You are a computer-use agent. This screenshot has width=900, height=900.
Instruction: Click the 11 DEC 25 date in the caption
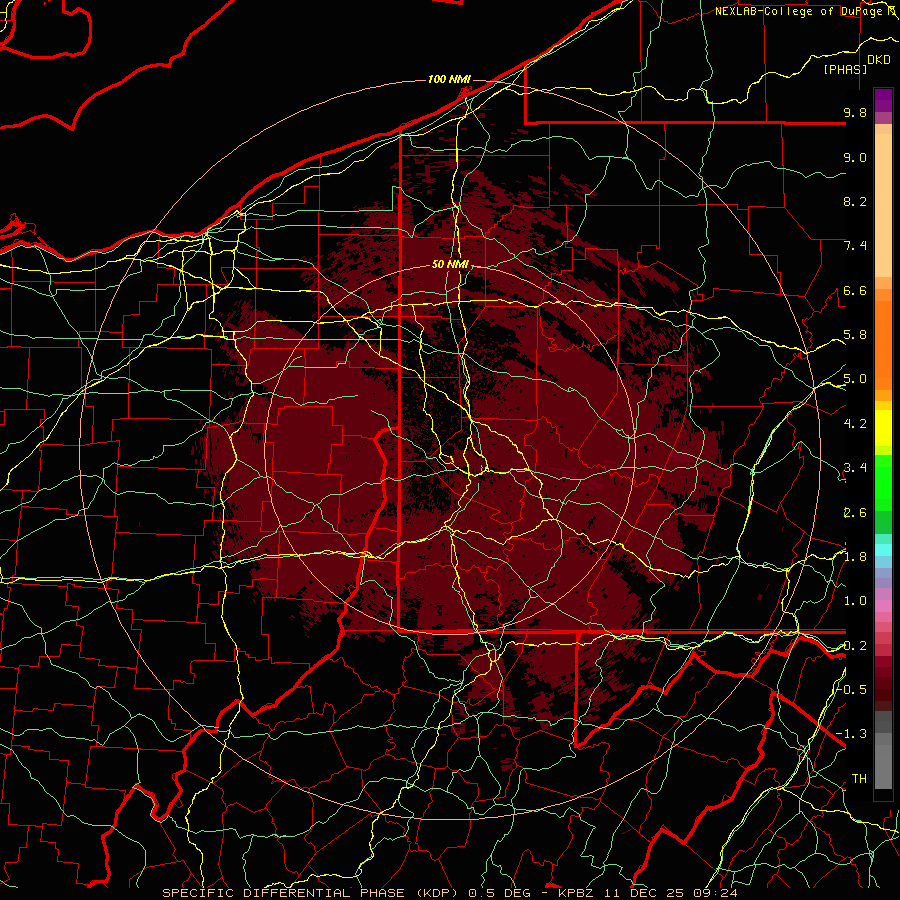[x=643, y=893]
